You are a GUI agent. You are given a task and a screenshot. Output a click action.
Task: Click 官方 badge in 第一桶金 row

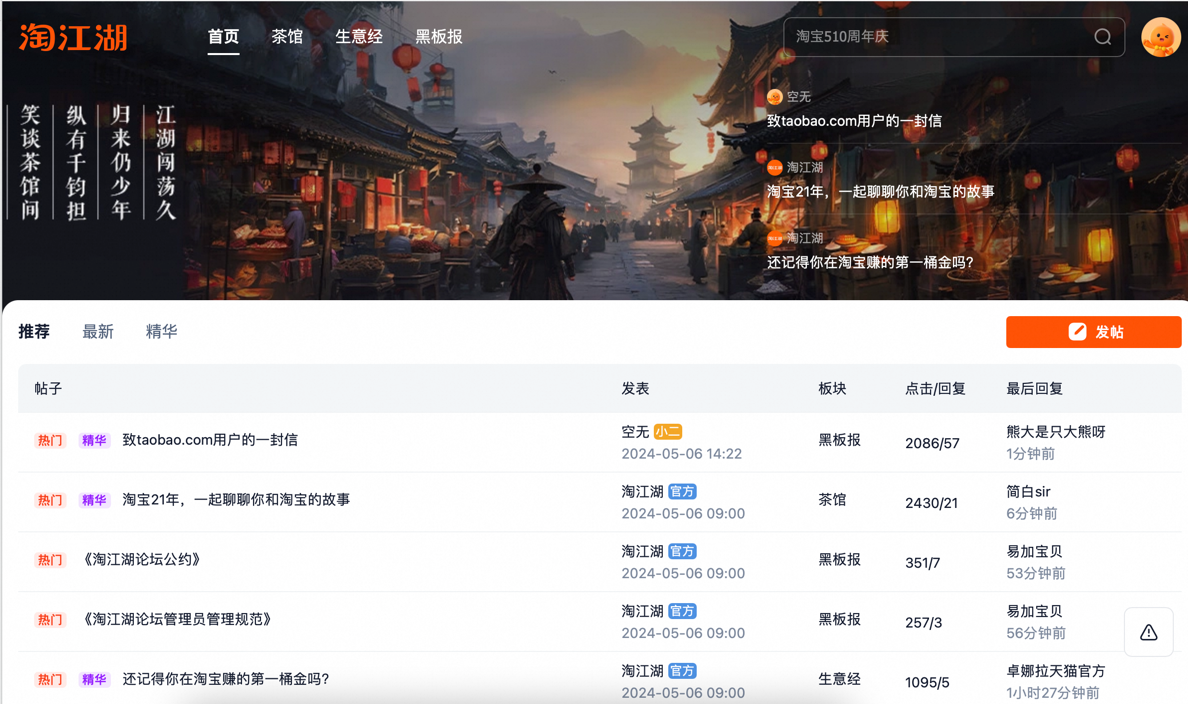[x=682, y=671]
